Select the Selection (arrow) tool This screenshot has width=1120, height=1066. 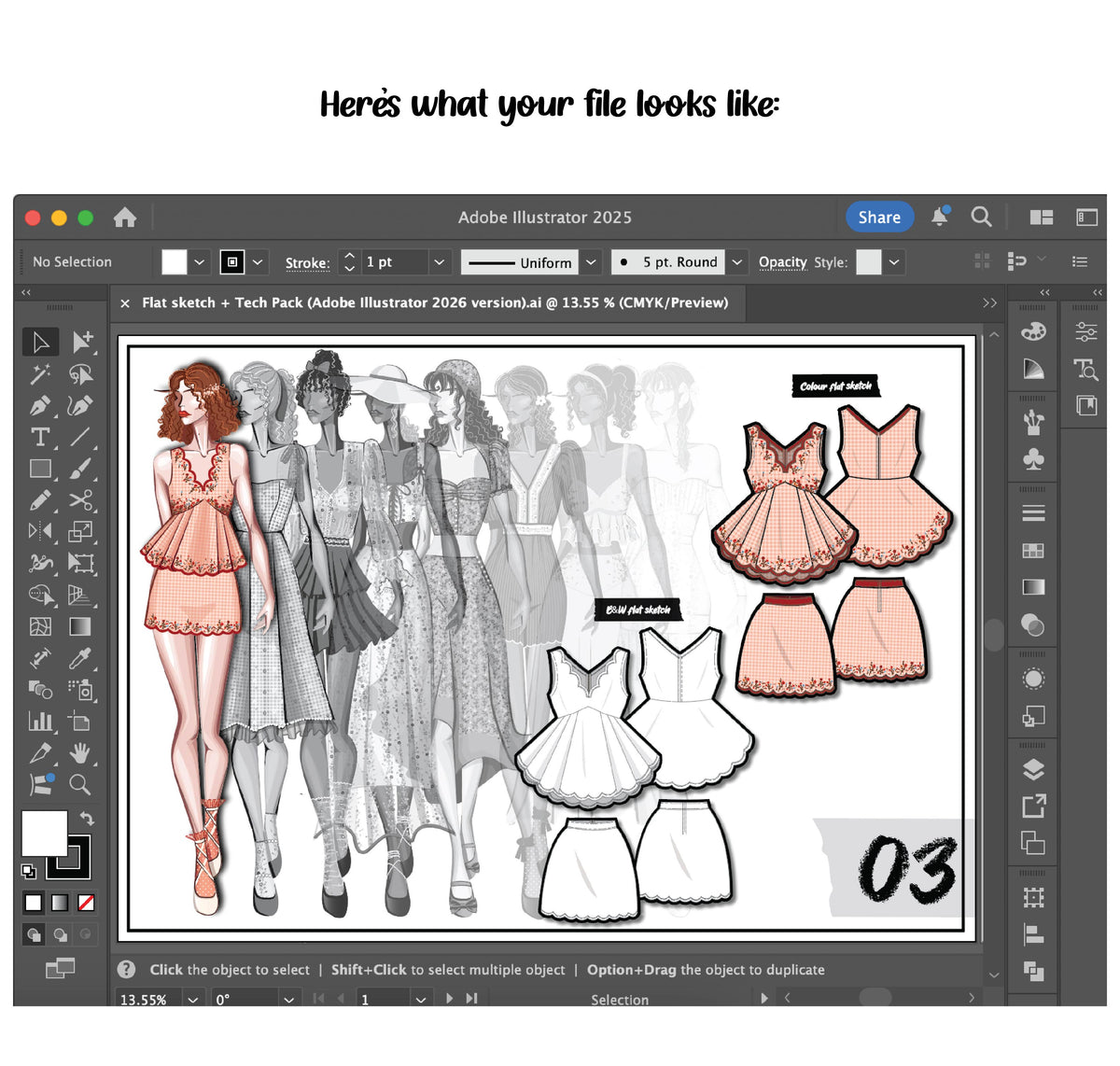tap(40, 343)
